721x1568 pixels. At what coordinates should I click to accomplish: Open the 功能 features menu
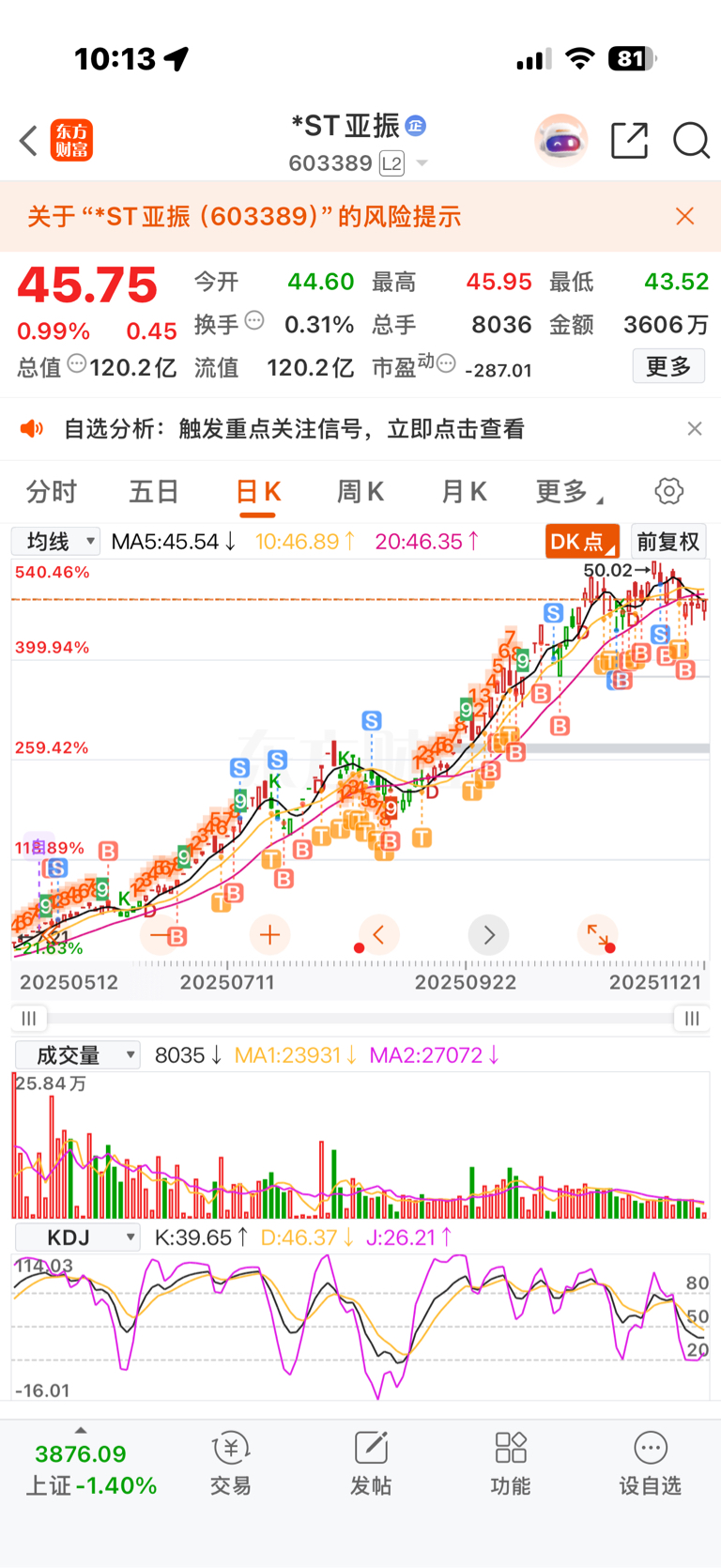coord(511,1465)
